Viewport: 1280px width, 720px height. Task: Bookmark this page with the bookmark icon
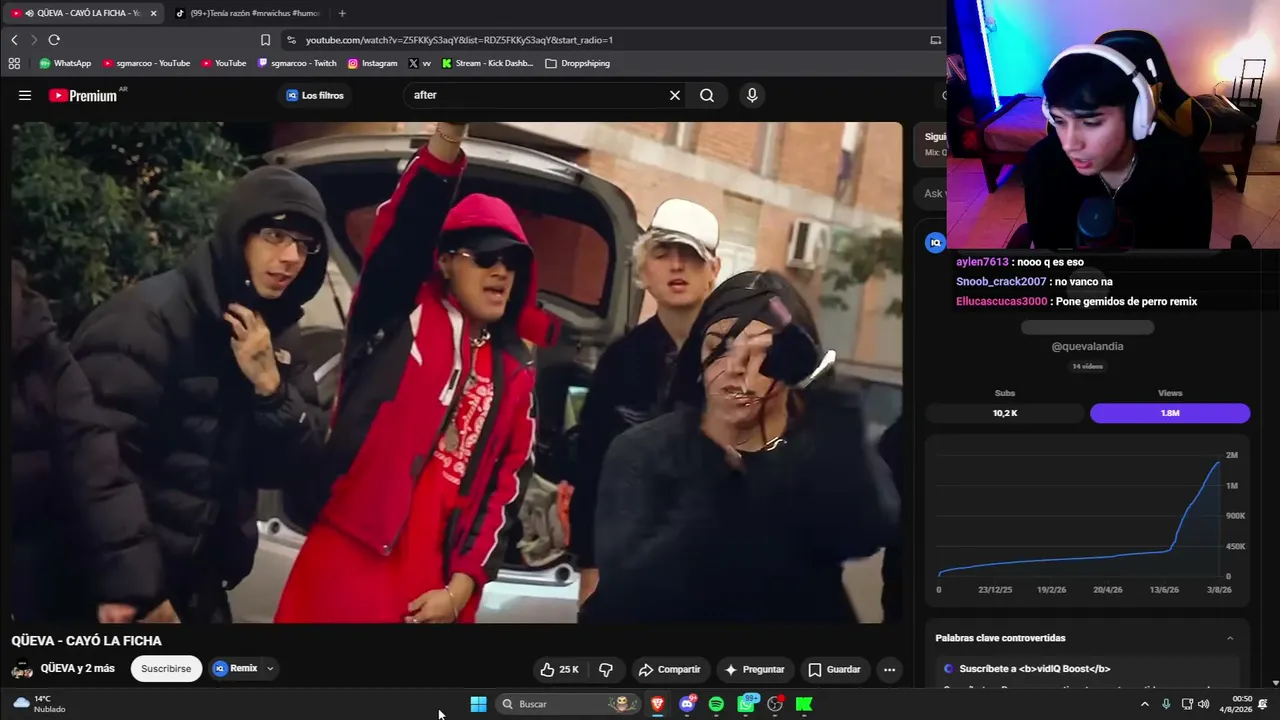tap(265, 40)
